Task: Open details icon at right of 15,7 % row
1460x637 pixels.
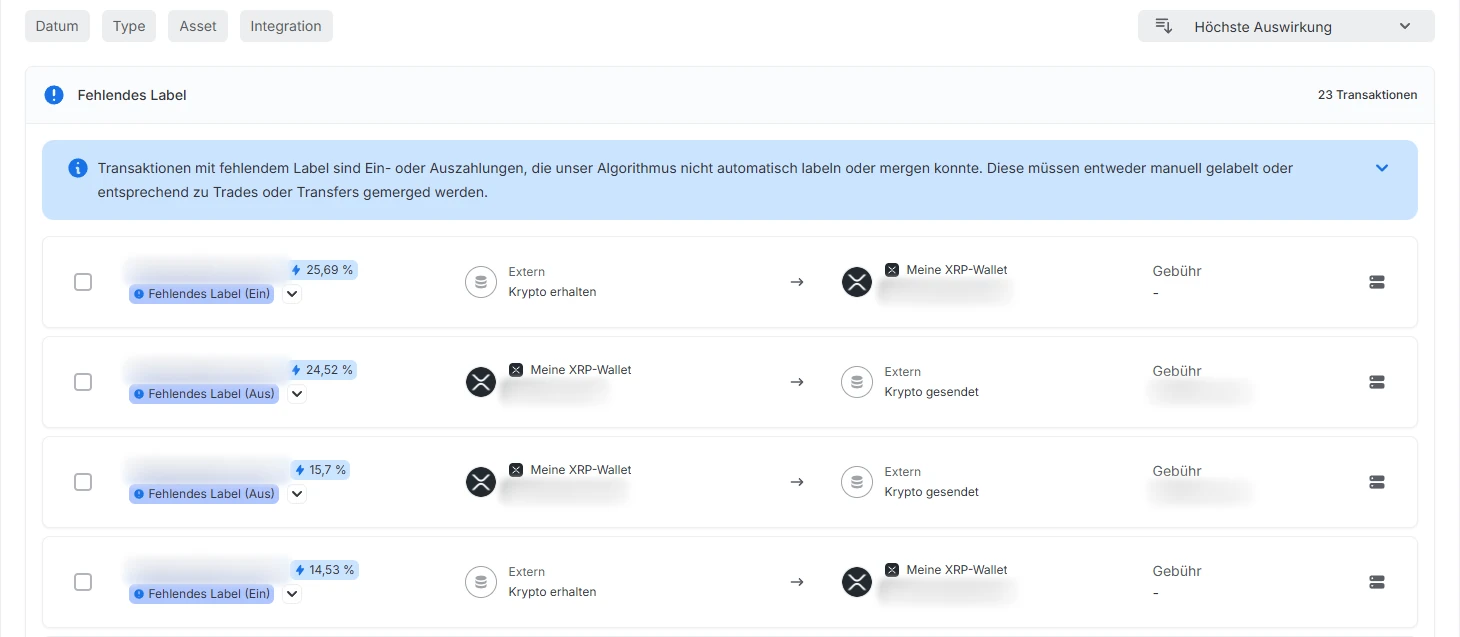Action: pos(1377,482)
